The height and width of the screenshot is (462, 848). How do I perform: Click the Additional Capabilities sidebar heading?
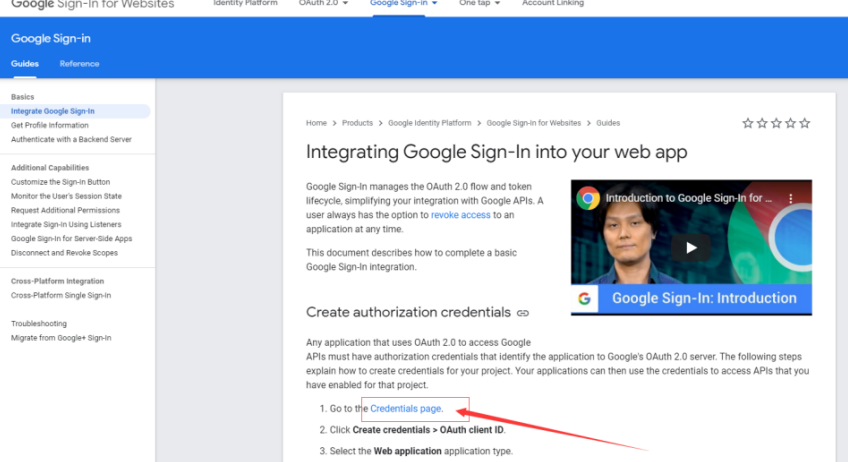coord(50,168)
